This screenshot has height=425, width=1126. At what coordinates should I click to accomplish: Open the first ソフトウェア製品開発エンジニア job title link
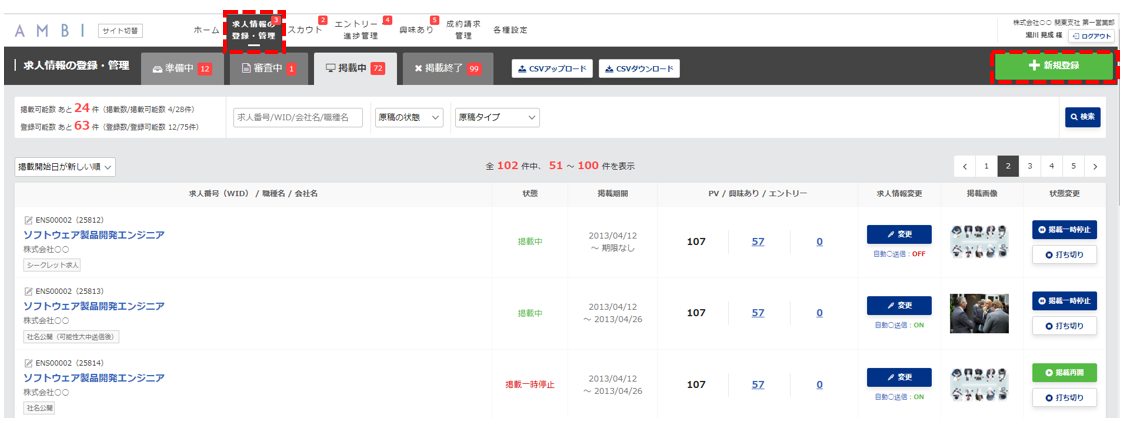[94, 234]
